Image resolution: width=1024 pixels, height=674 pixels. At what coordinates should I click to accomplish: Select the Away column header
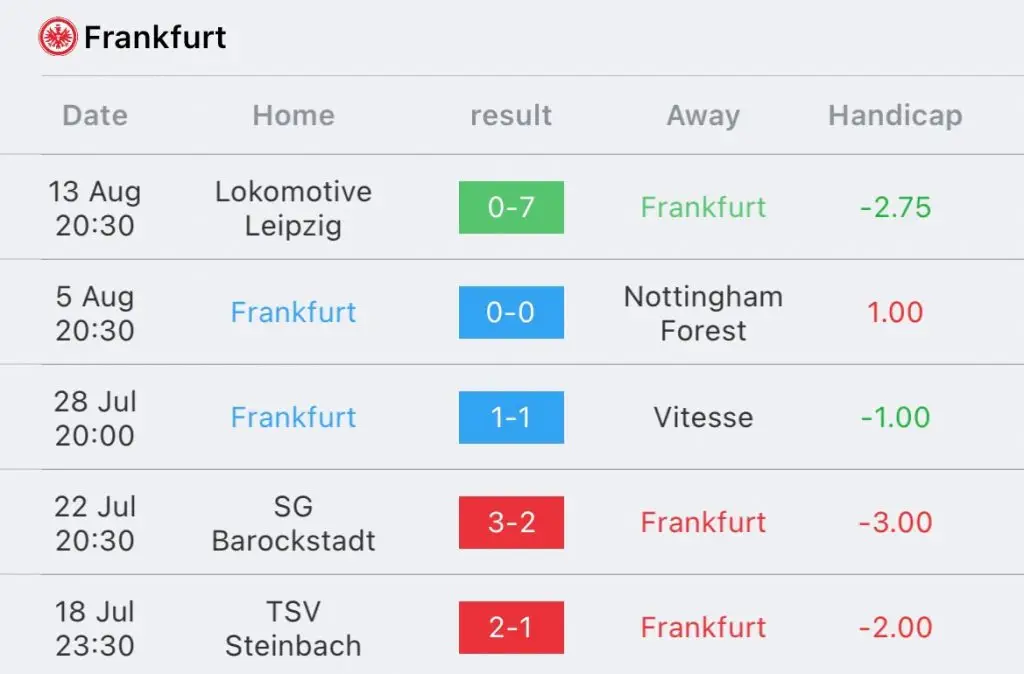703,116
